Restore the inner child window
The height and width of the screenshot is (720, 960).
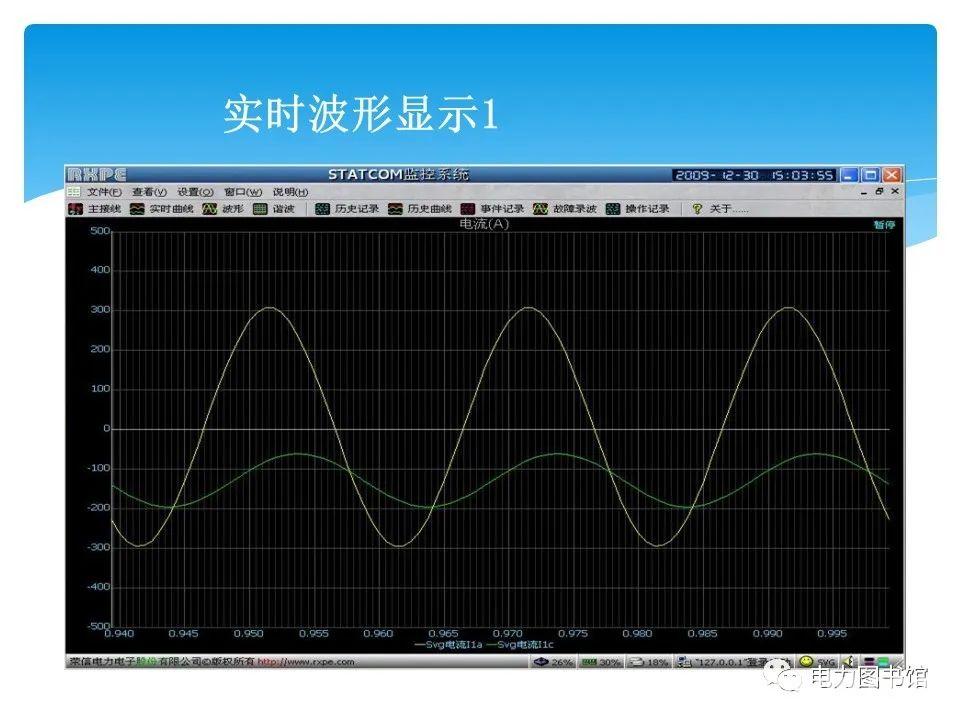[880, 192]
